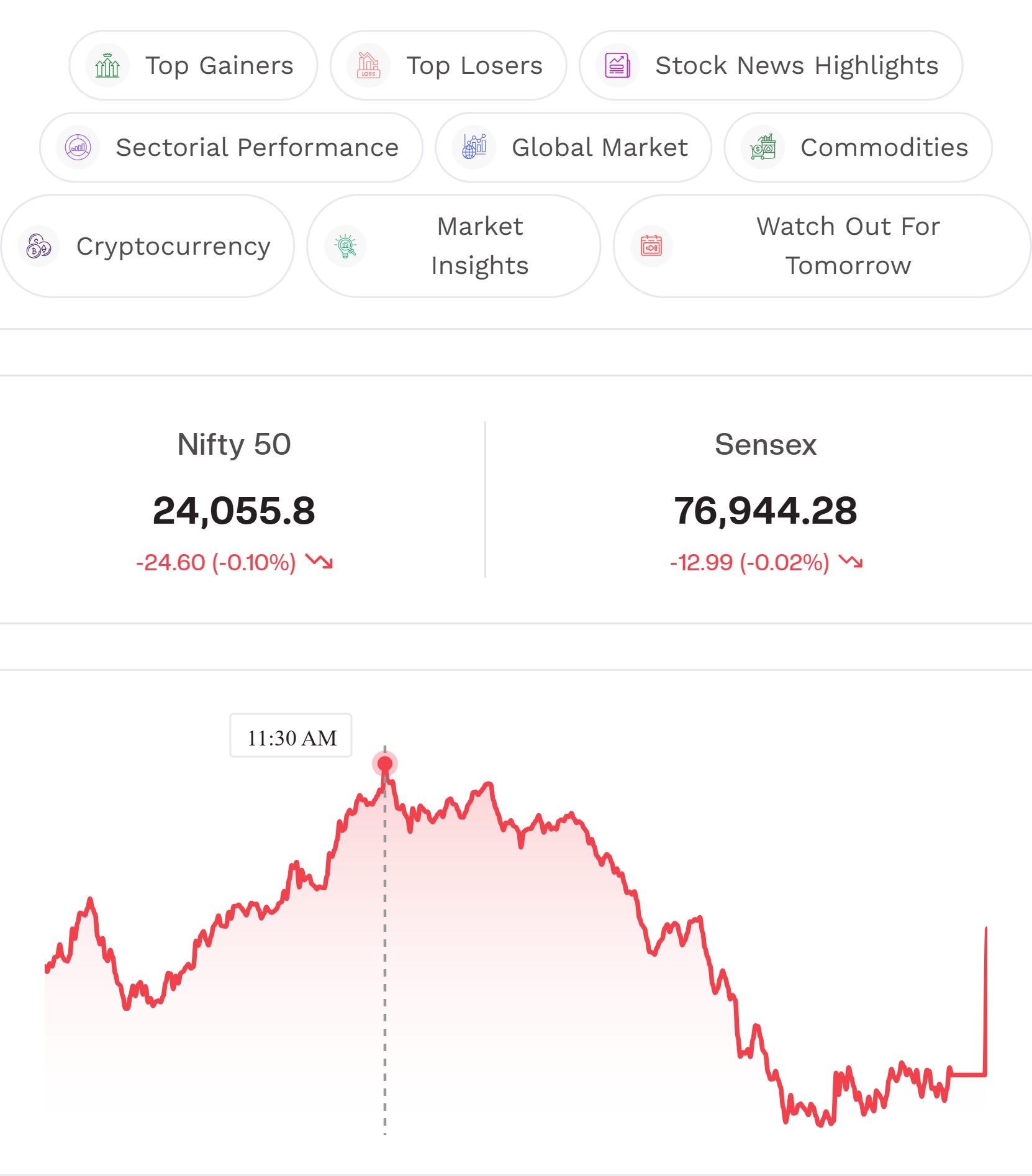Open the Top Gainers section
The image size is (1032, 1176).
click(x=193, y=65)
